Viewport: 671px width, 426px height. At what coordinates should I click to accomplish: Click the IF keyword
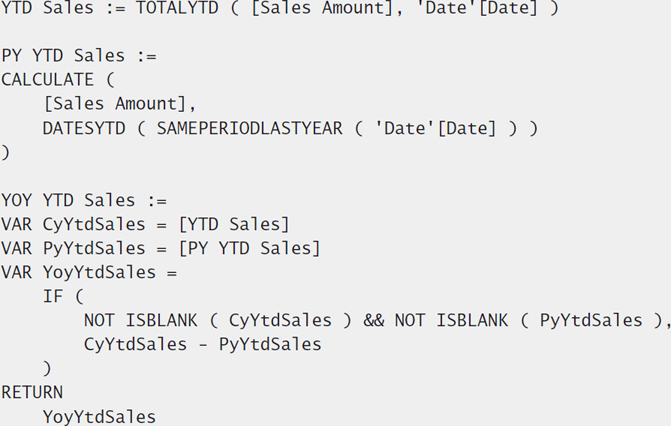click(53, 296)
